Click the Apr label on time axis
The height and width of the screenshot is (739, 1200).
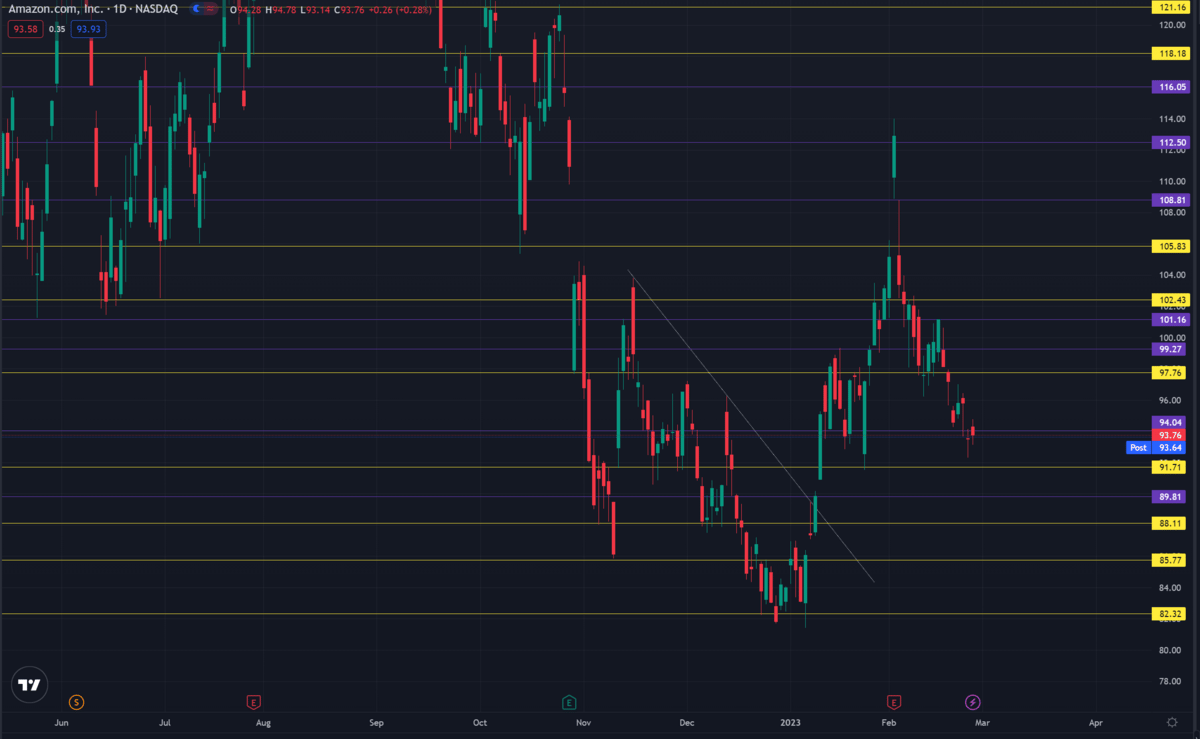1096,722
